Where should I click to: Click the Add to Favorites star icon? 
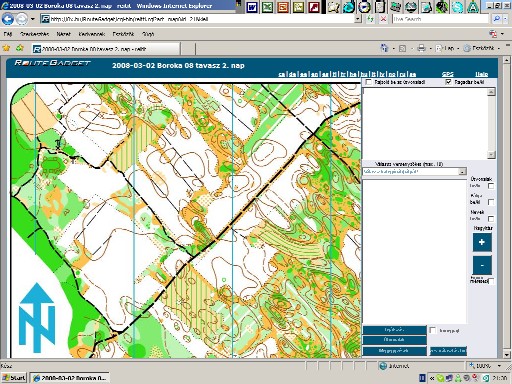coord(20,48)
